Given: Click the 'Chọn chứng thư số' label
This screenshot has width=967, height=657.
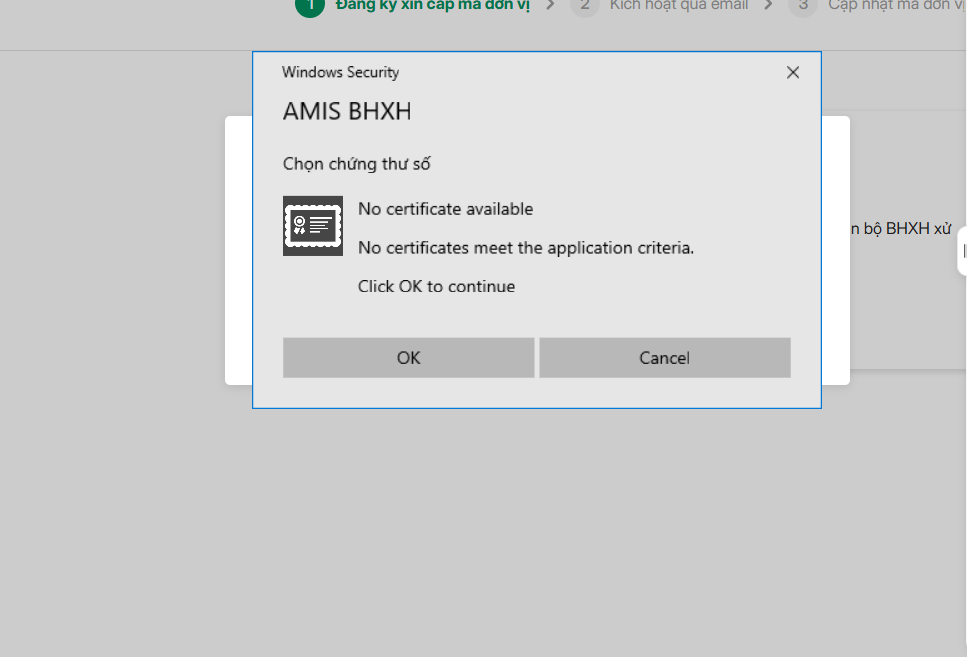Looking at the screenshot, I should coord(356,164).
